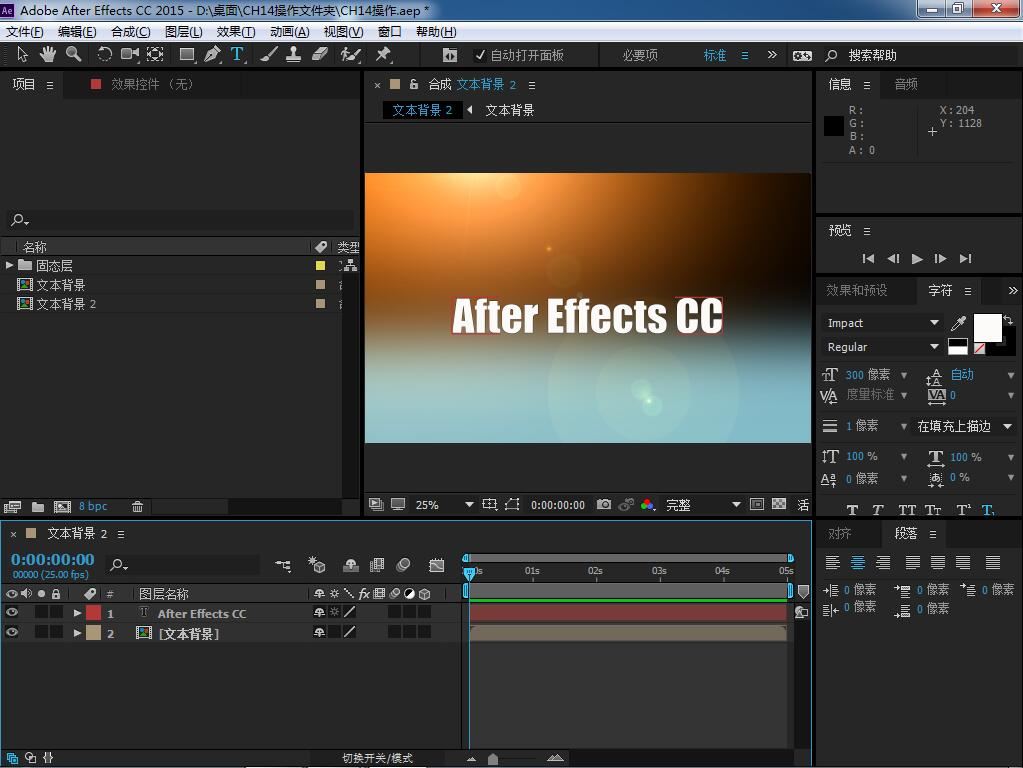Expand After Effects CC layer properties

[x=77, y=613]
